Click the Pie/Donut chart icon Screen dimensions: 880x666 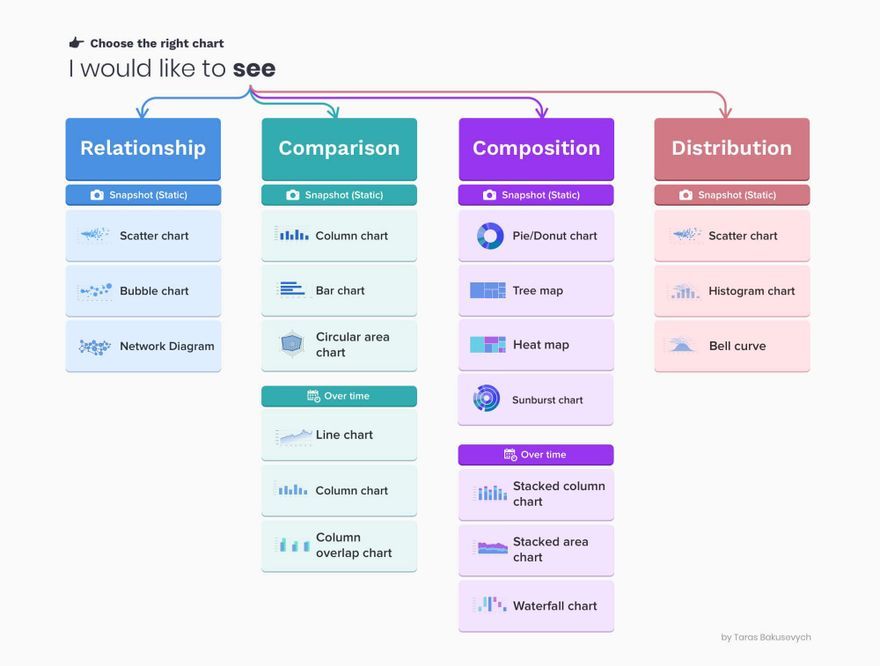tap(490, 236)
